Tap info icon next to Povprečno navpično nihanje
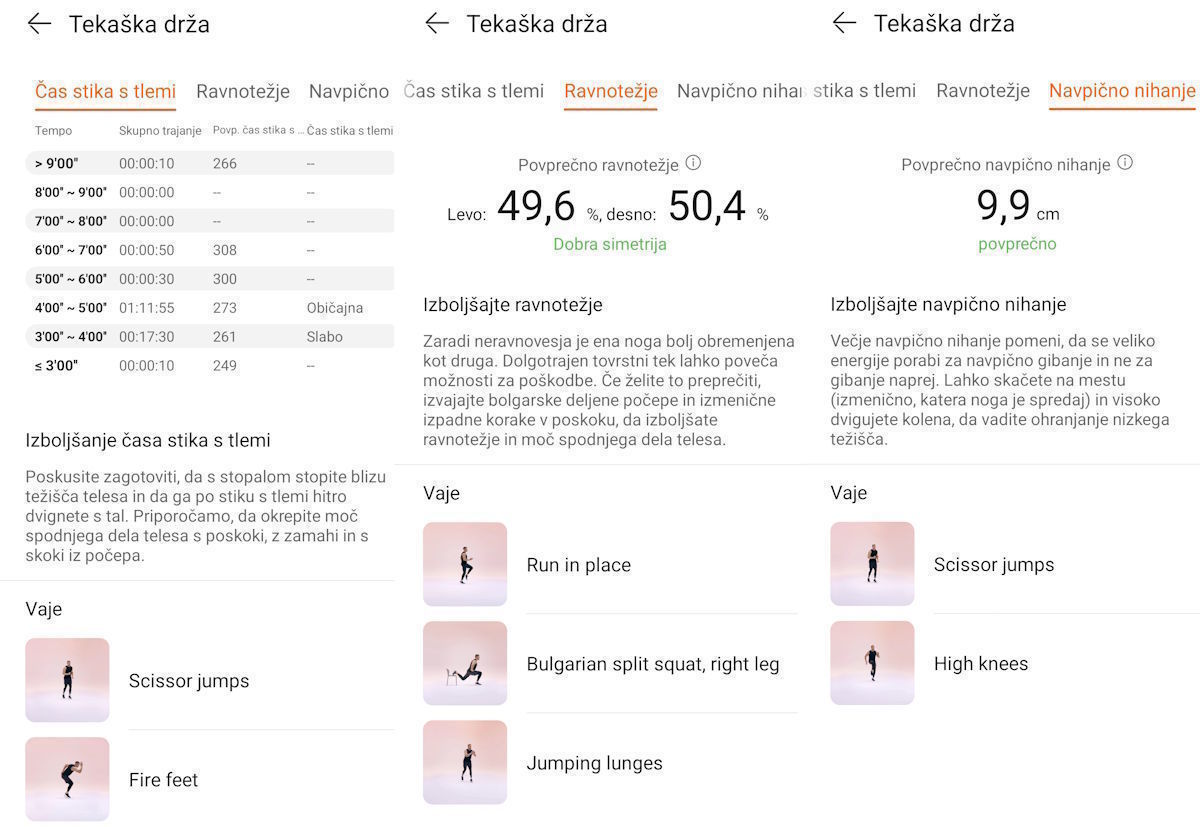 1125,163
